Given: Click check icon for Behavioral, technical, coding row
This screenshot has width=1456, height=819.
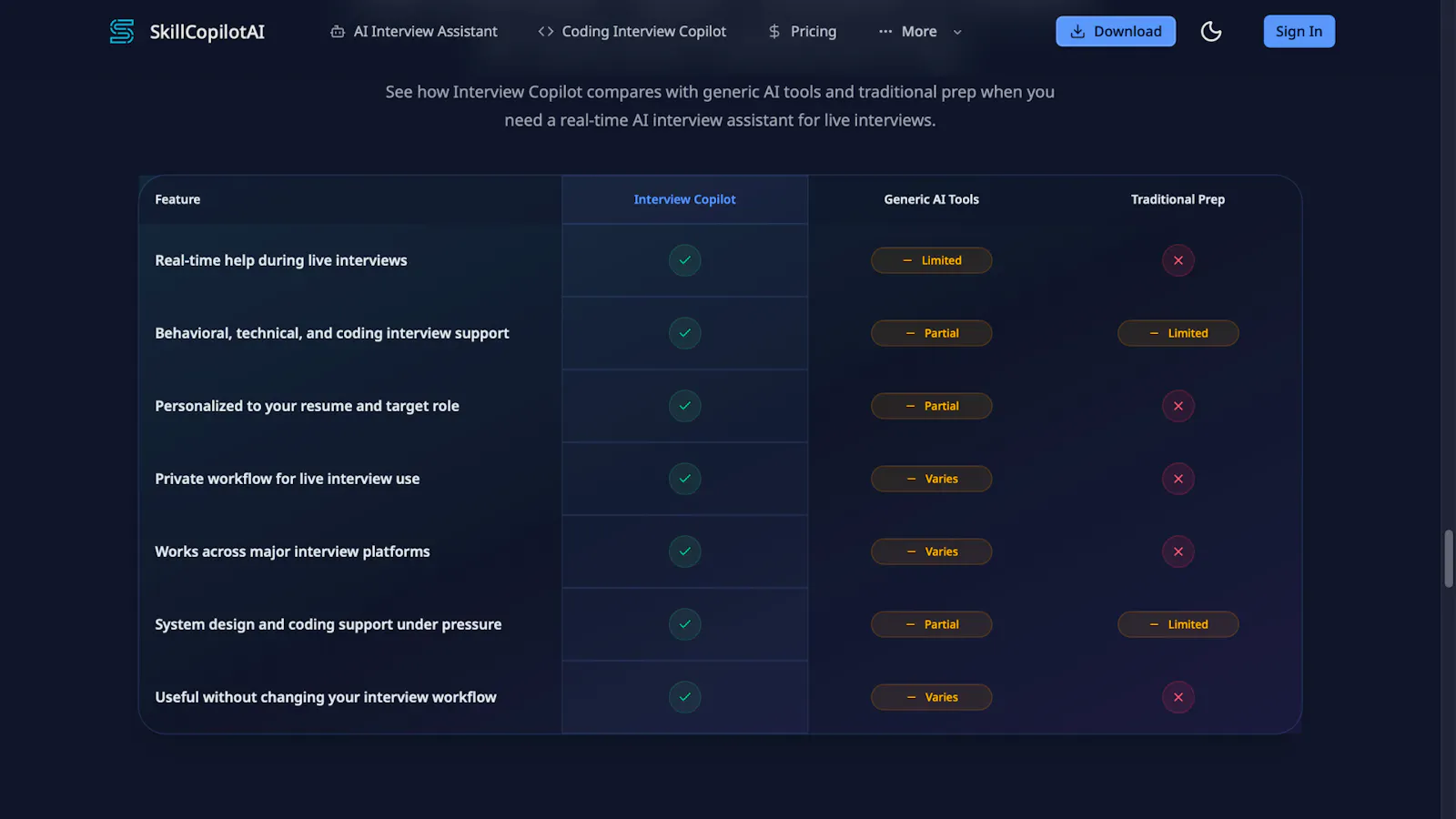Looking at the screenshot, I should tap(685, 333).
